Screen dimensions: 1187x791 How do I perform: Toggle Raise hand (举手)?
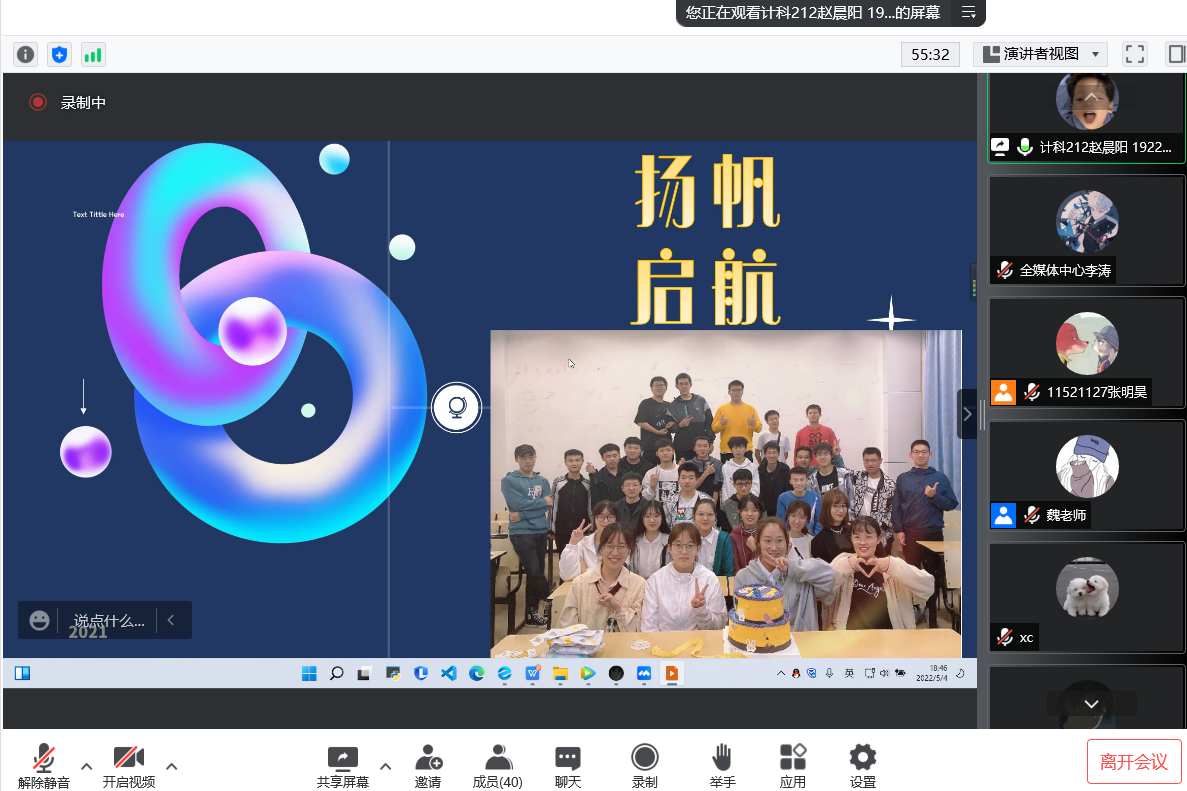[722, 766]
